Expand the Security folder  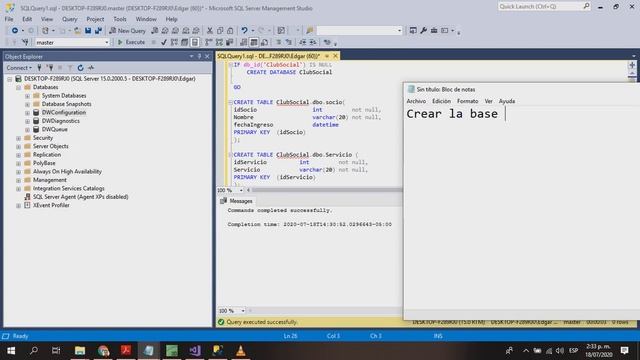point(18,138)
